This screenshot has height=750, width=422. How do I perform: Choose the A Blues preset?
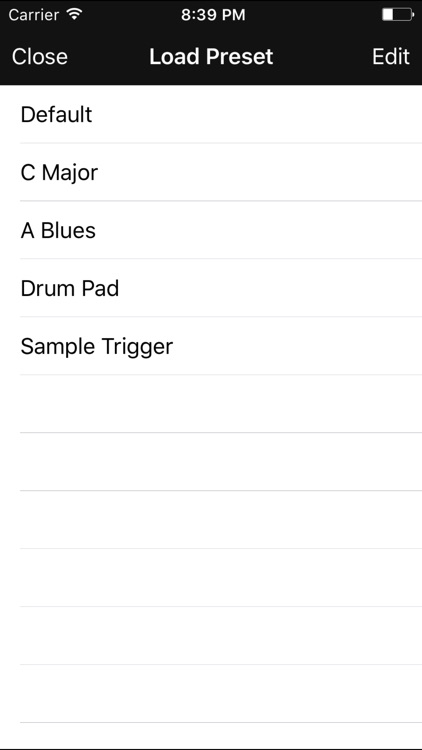(x=211, y=230)
